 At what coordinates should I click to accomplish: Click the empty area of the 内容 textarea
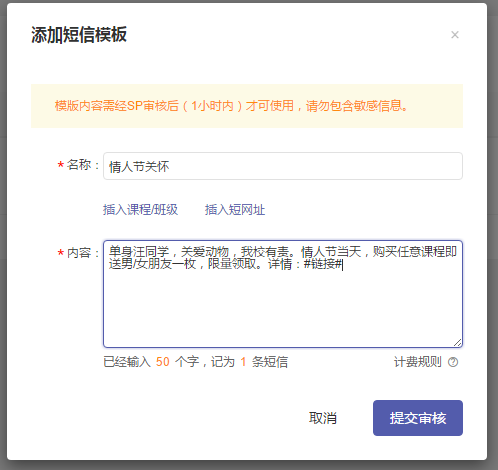tap(283, 307)
